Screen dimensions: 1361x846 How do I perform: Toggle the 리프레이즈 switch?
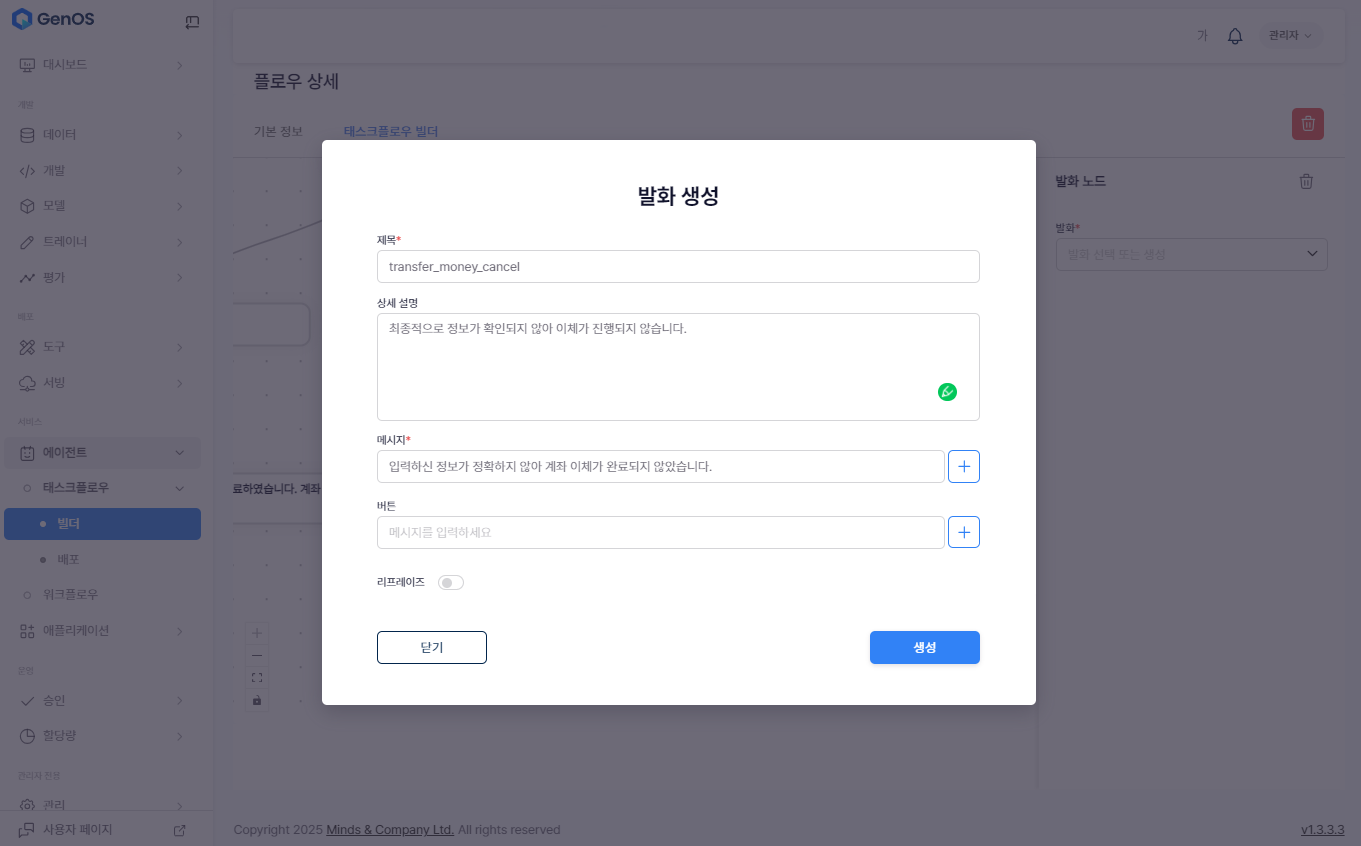[x=451, y=582]
